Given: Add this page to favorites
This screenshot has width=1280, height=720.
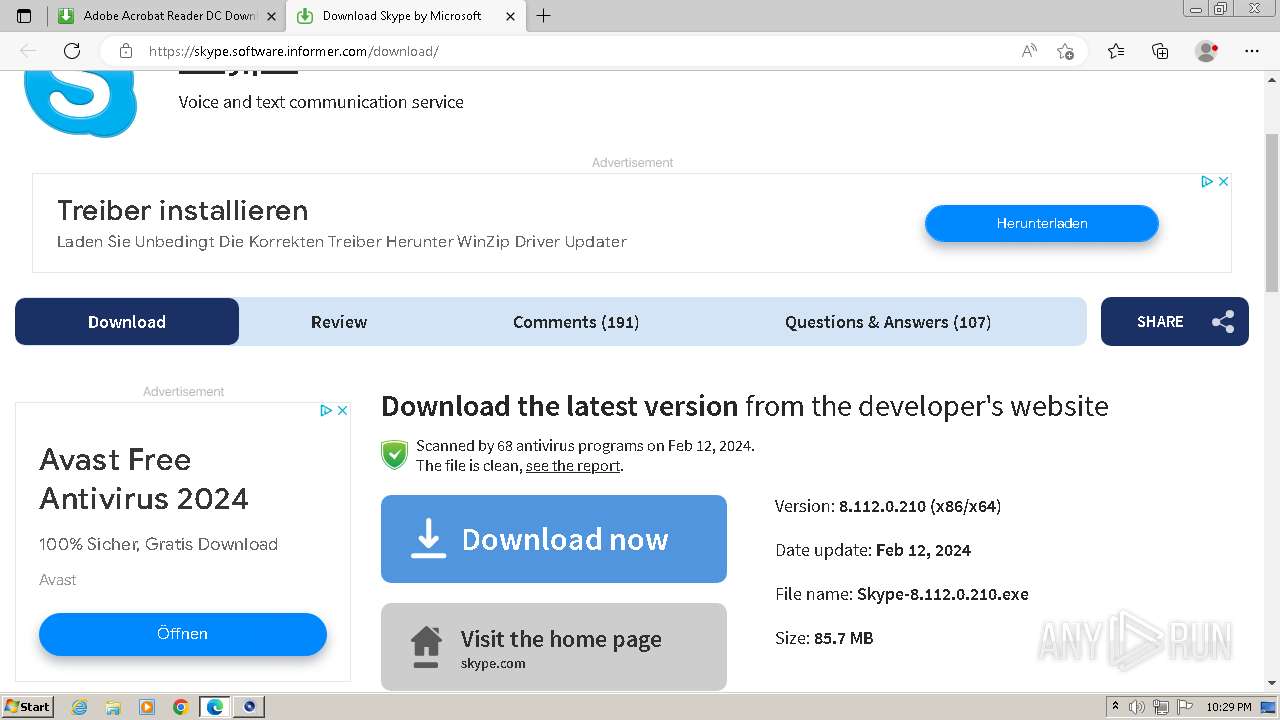Looking at the screenshot, I should click(x=1065, y=51).
